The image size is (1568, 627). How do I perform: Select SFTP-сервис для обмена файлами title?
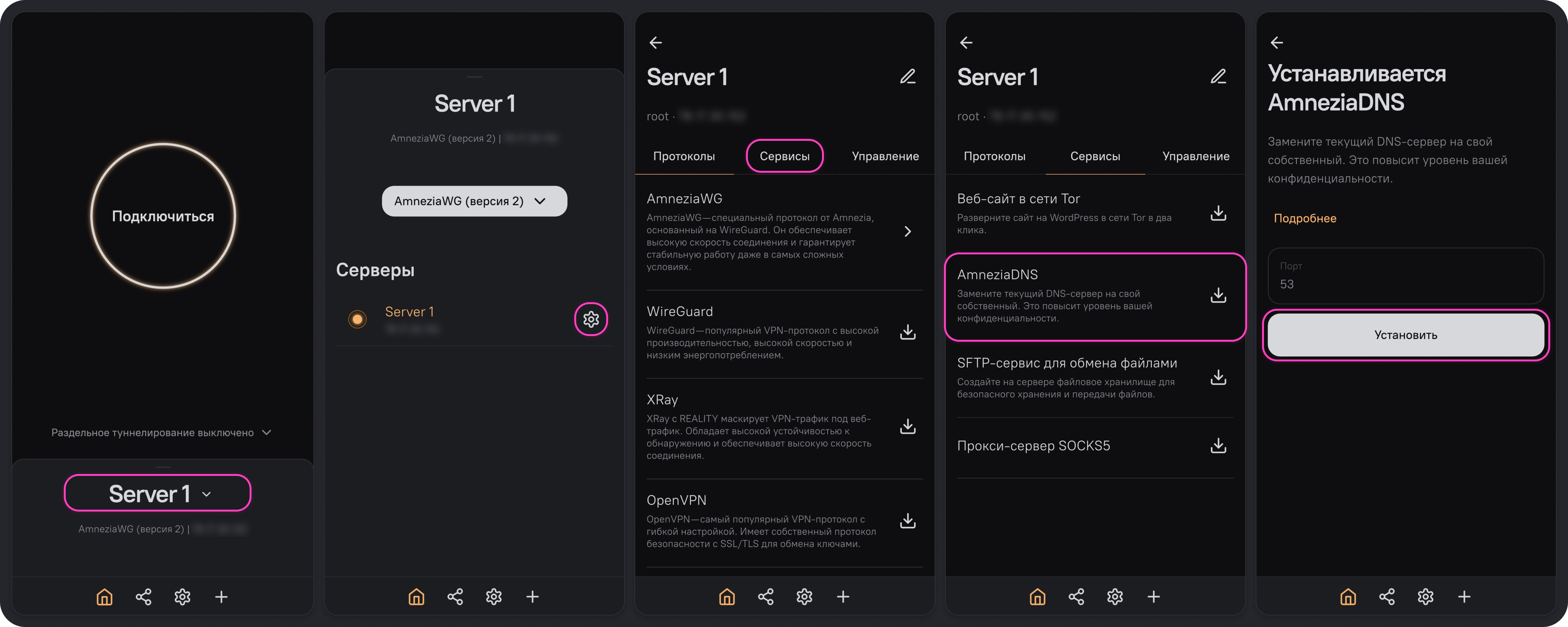point(1067,363)
